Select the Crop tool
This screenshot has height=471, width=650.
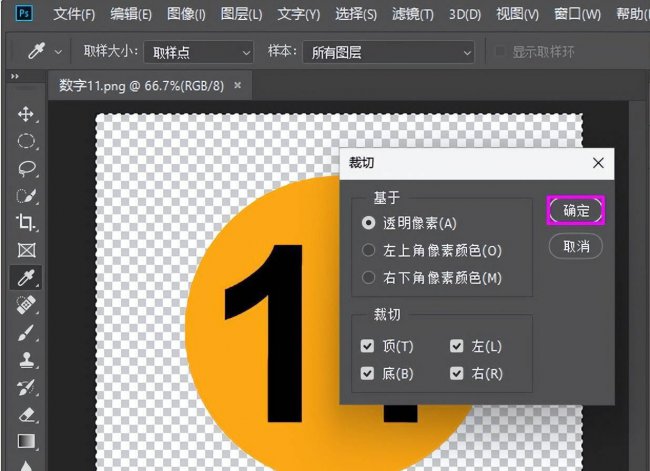tap(26, 223)
